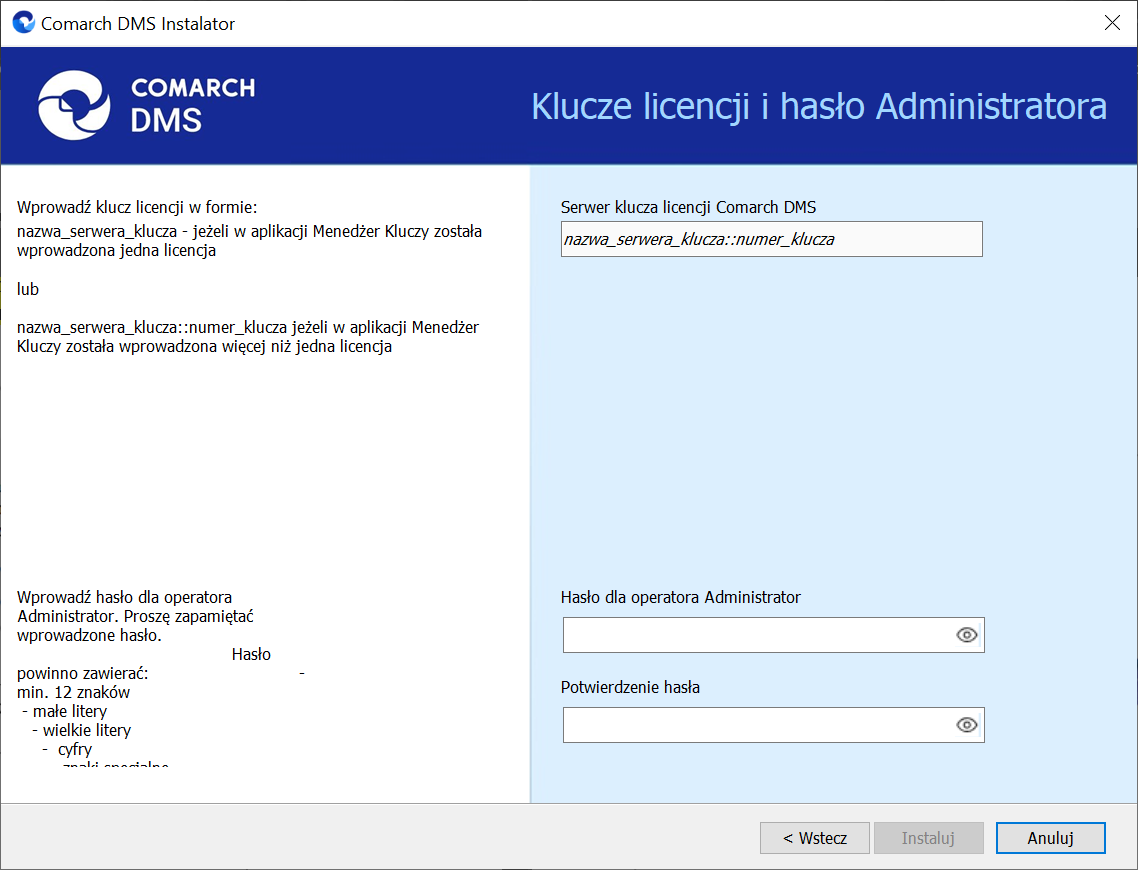The width and height of the screenshot is (1138, 870).
Task: Click the heading Klucze licencji i hasło Administratora
Action: coord(819,106)
